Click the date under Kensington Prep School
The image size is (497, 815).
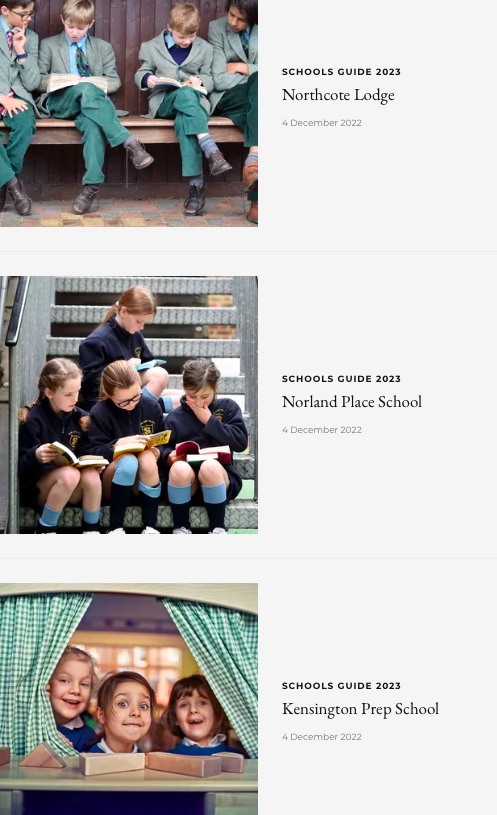click(322, 737)
